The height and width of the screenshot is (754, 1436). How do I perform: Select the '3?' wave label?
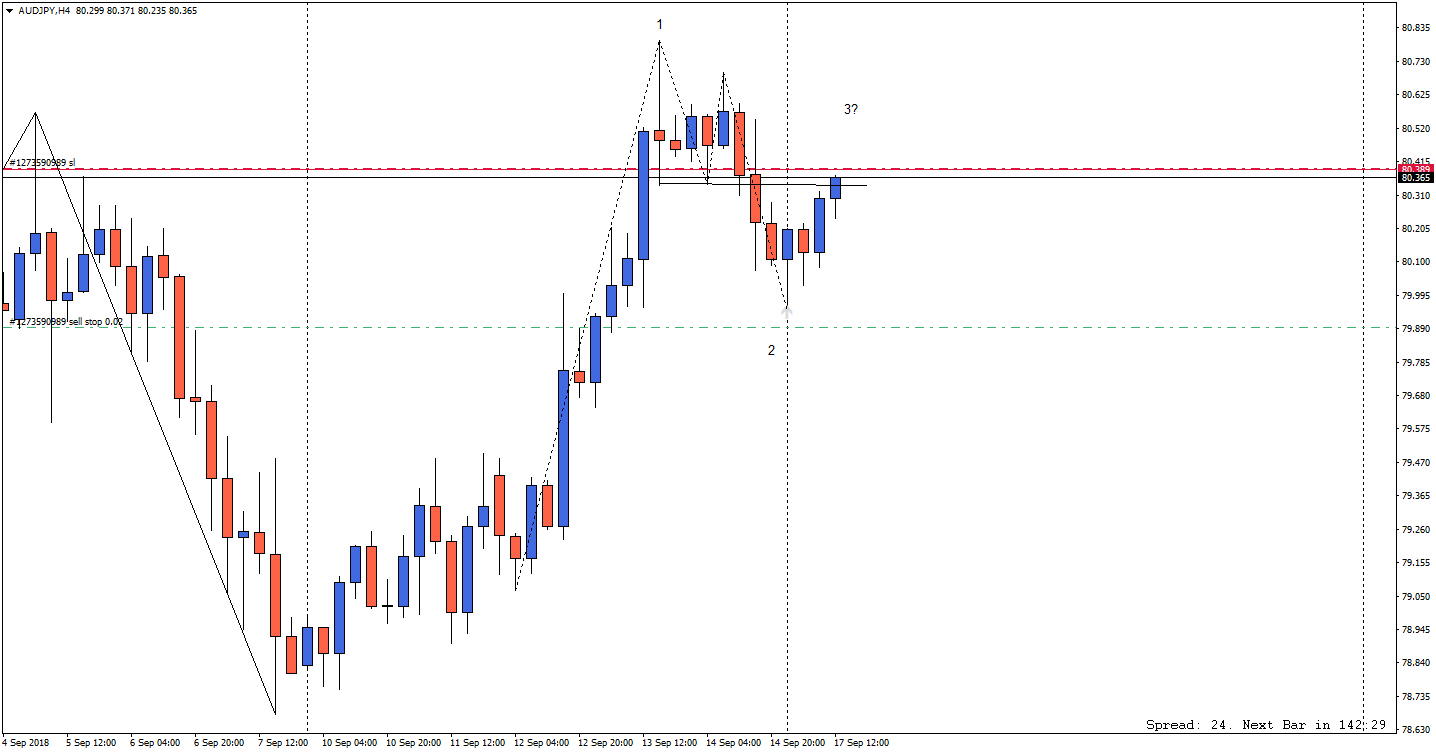coord(850,109)
